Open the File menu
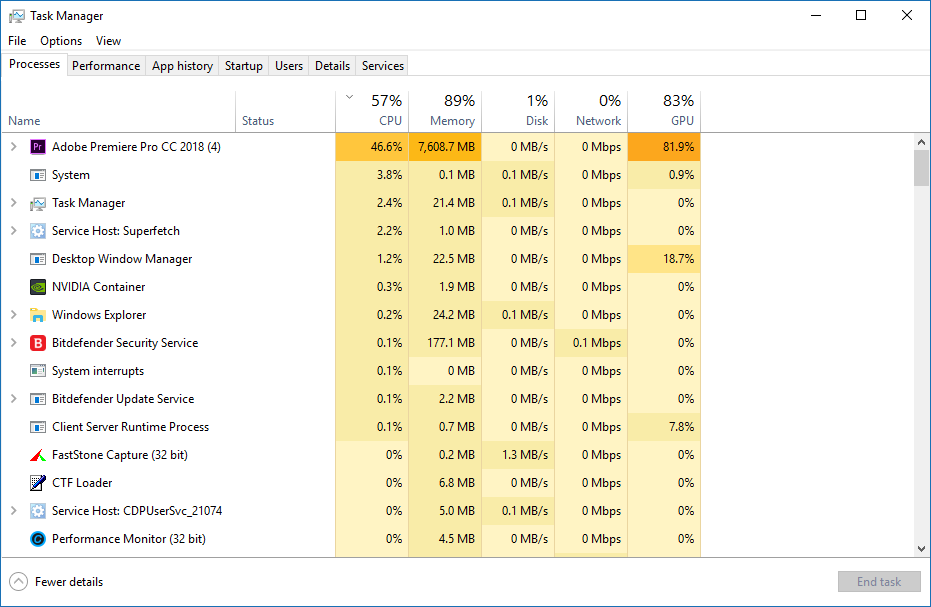The width and height of the screenshot is (931, 607). [x=17, y=40]
